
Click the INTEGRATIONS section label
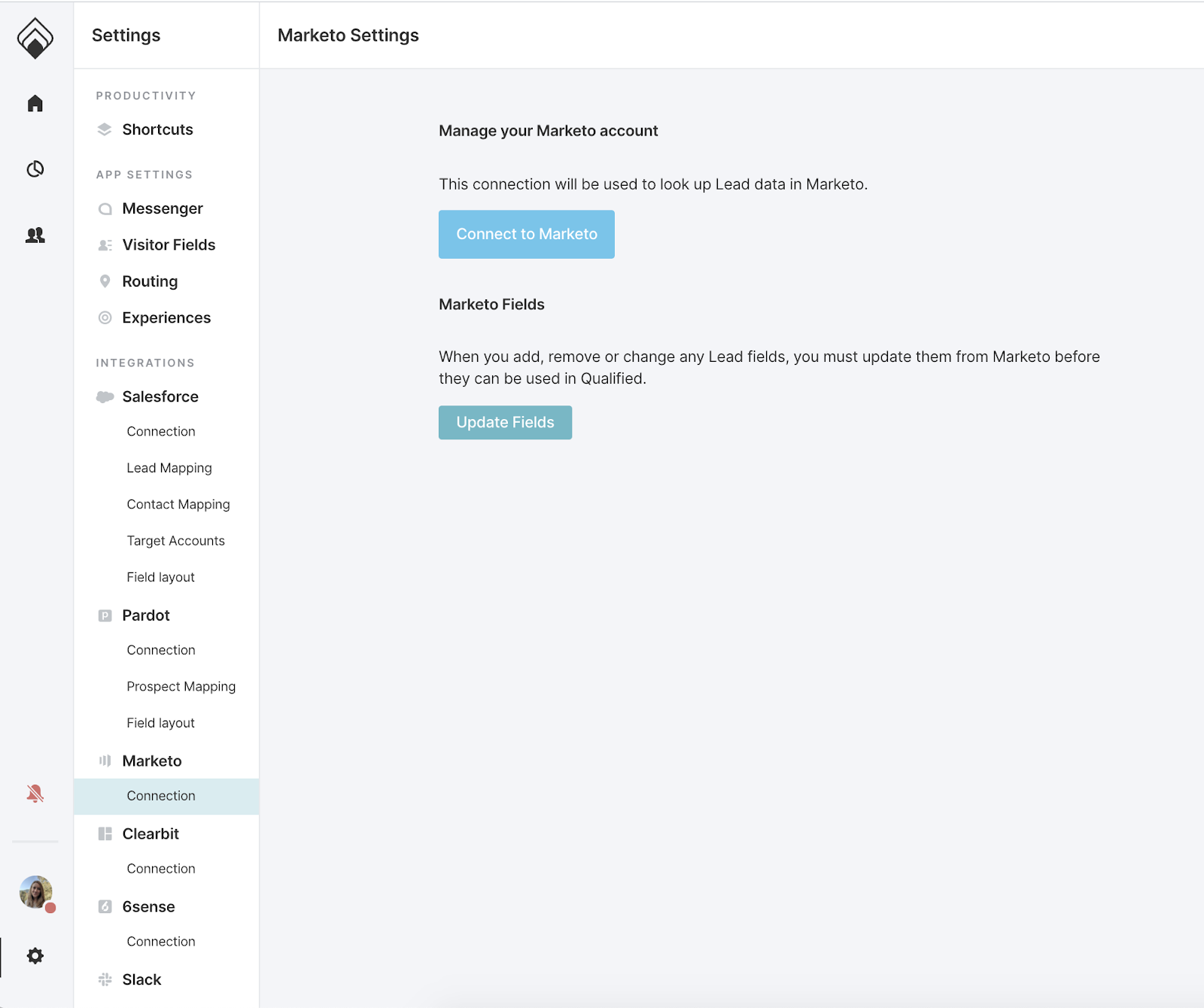(x=145, y=363)
